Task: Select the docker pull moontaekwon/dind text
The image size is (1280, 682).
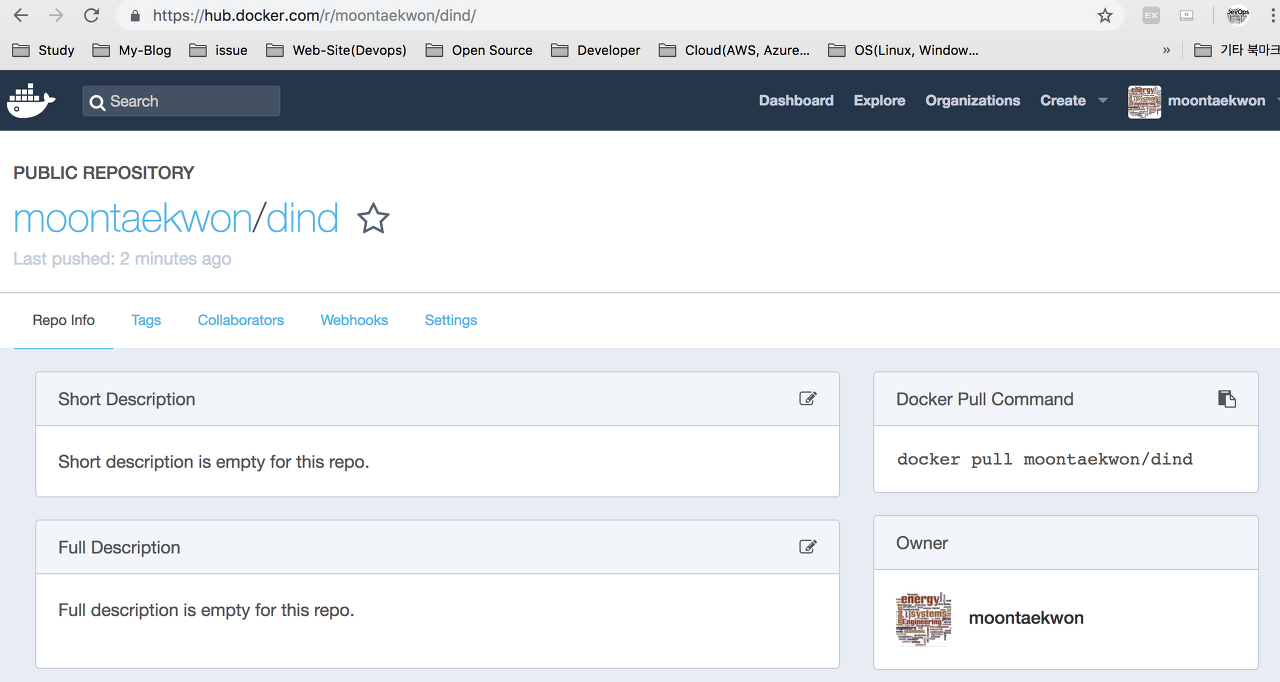Action: 1045,460
